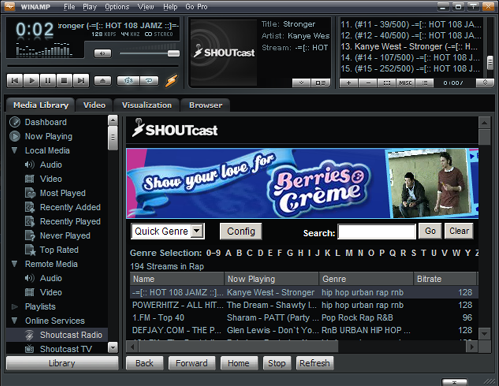499x386 pixels.
Task: Open Shoutcast TV in Online Services
Action: coord(66,349)
